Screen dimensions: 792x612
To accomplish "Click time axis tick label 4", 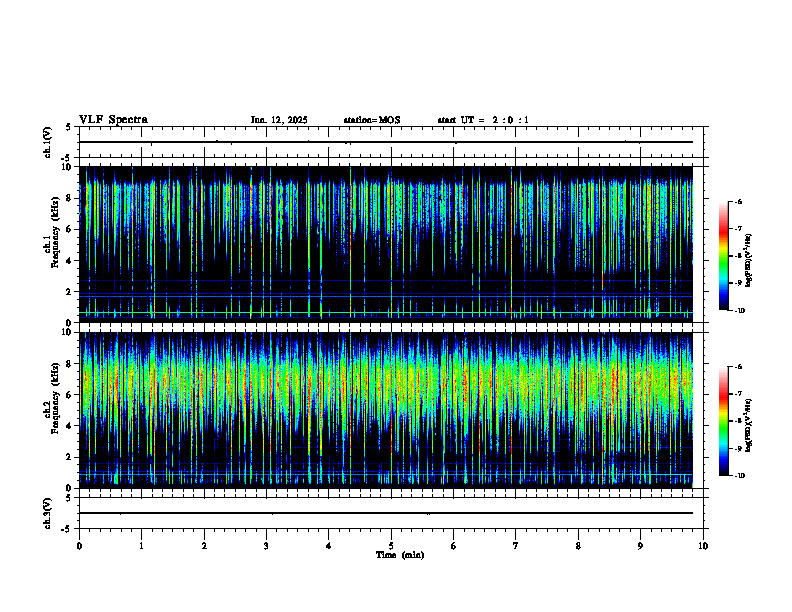I will [328, 546].
